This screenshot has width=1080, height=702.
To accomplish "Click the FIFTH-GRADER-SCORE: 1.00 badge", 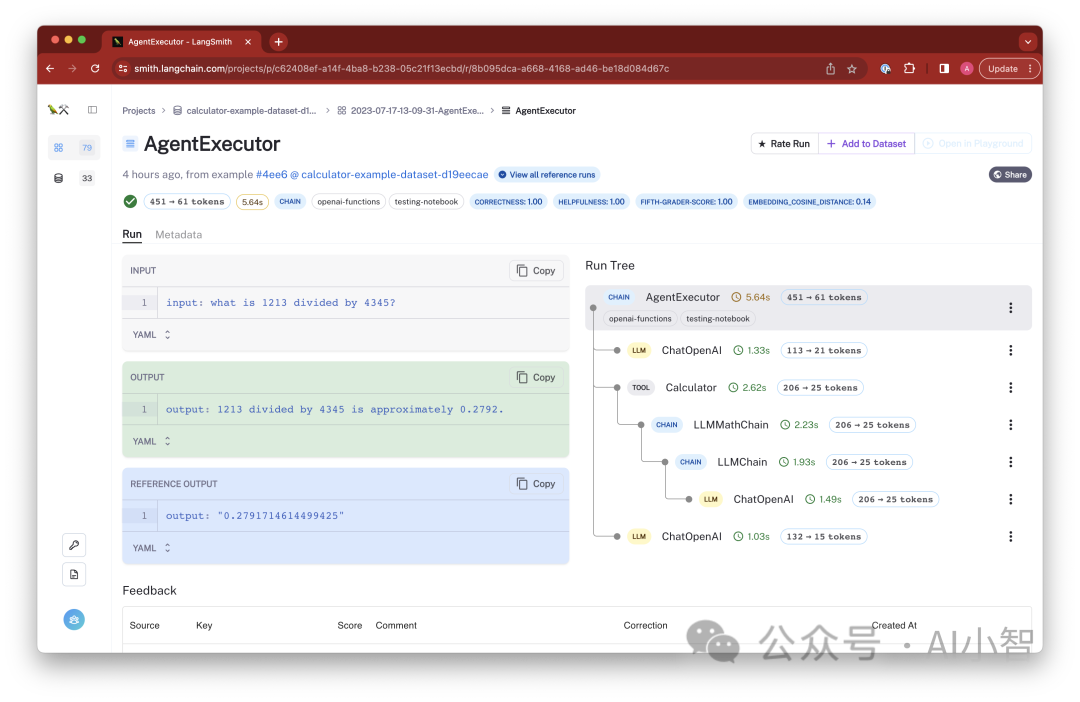I will point(686,202).
